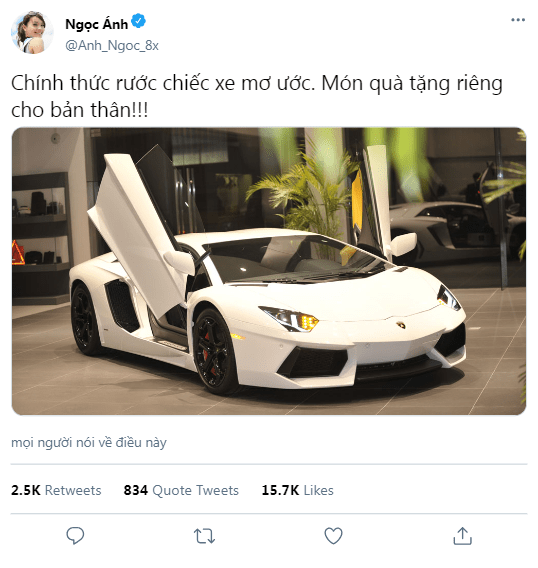
Task: Enlarge the white Lamborghini photo
Action: click(x=269, y=271)
